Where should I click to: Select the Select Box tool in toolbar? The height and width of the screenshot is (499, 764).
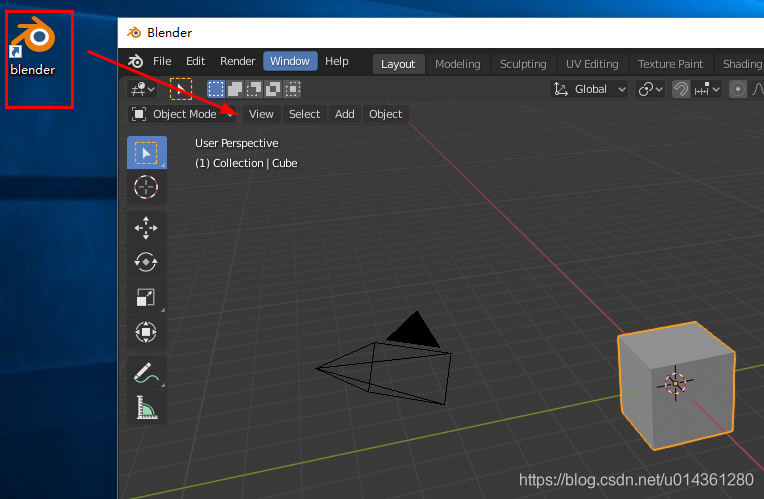(x=147, y=153)
